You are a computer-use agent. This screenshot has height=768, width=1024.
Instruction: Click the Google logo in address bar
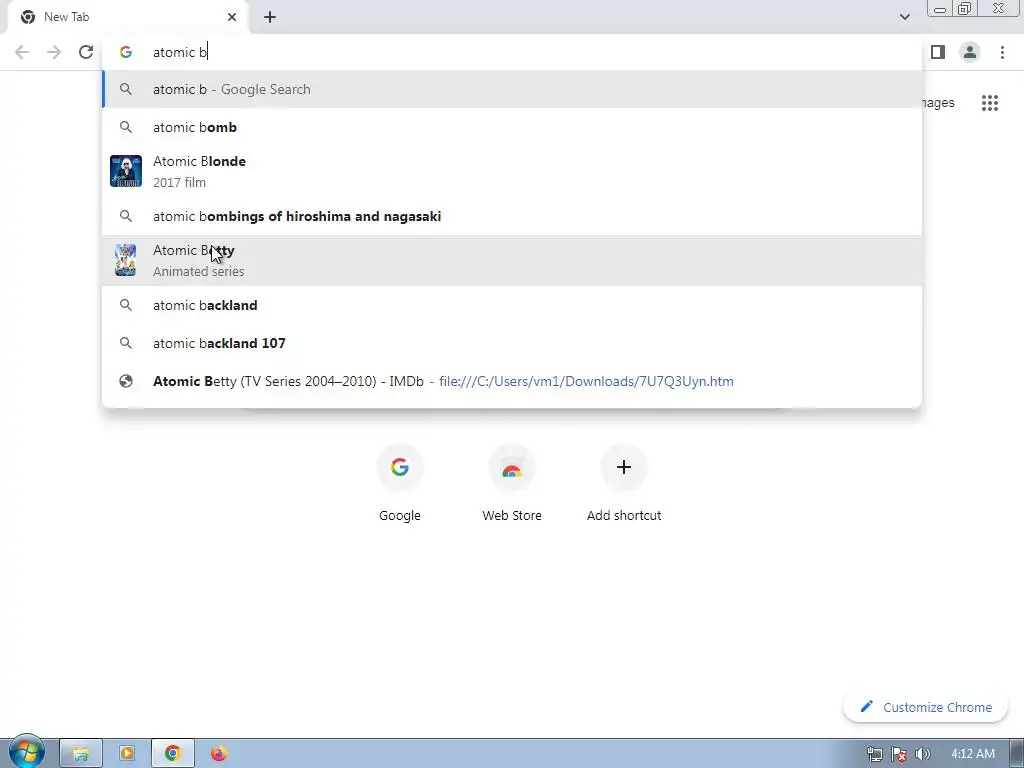tap(126, 52)
